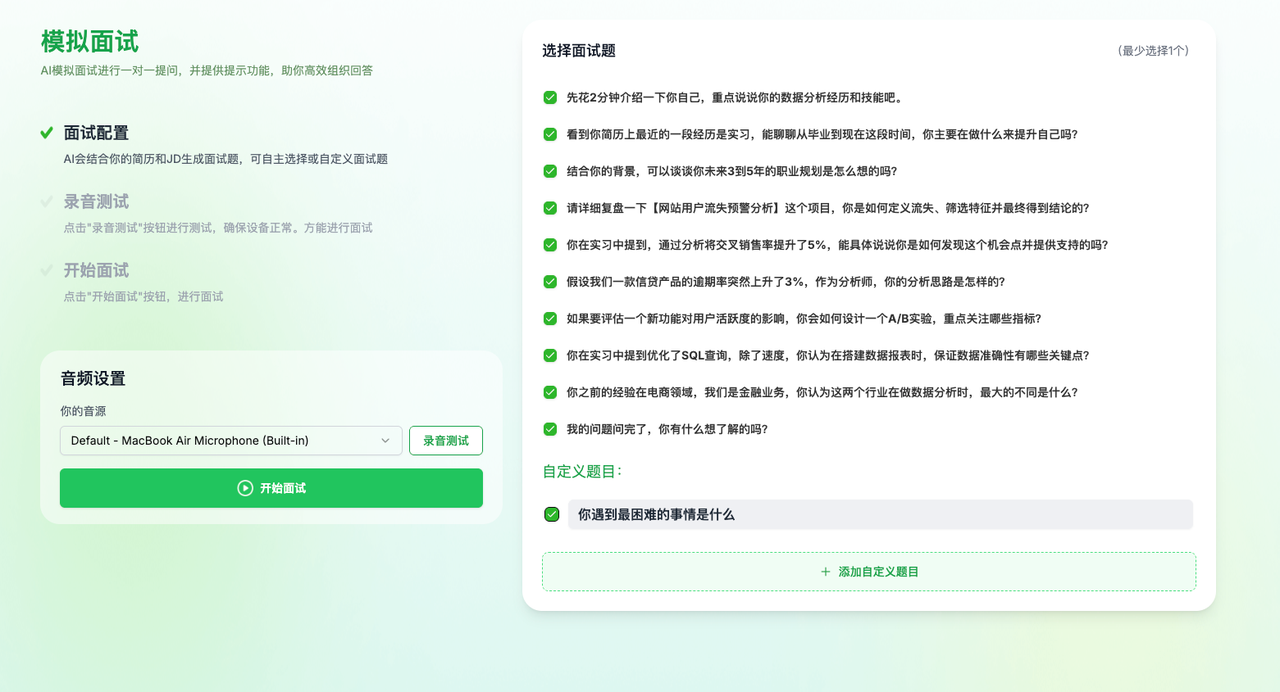Image resolution: width=1280 pixels, height=692 pixels.
Task: Uncheck the A/B实验 experiment design question
Action: pyautogui.click(x=549, y=318)
